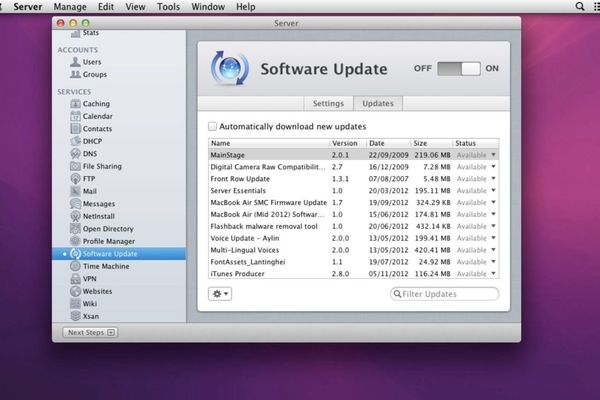Click the Next Steps button
This screenshot has width=600, height=400.
[x=90, y=333]
